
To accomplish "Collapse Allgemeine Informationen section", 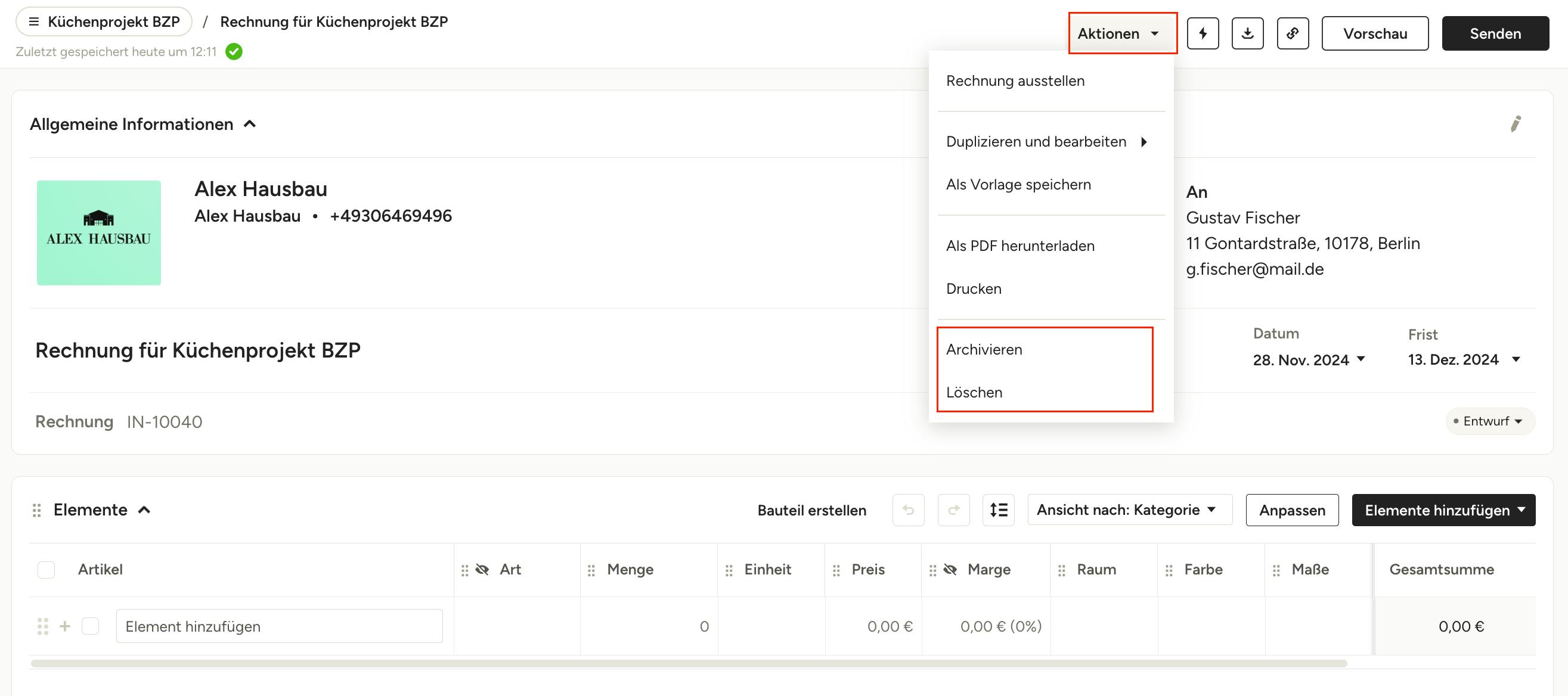I will (250, 124).
